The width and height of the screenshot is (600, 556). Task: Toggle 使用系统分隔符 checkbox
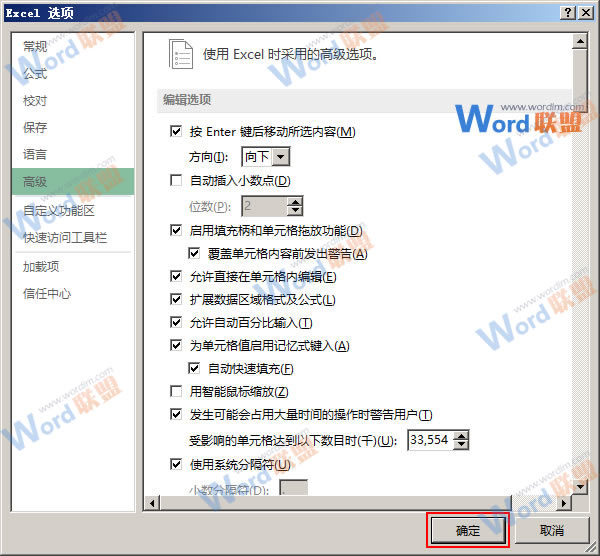click(x=176, y=464)
